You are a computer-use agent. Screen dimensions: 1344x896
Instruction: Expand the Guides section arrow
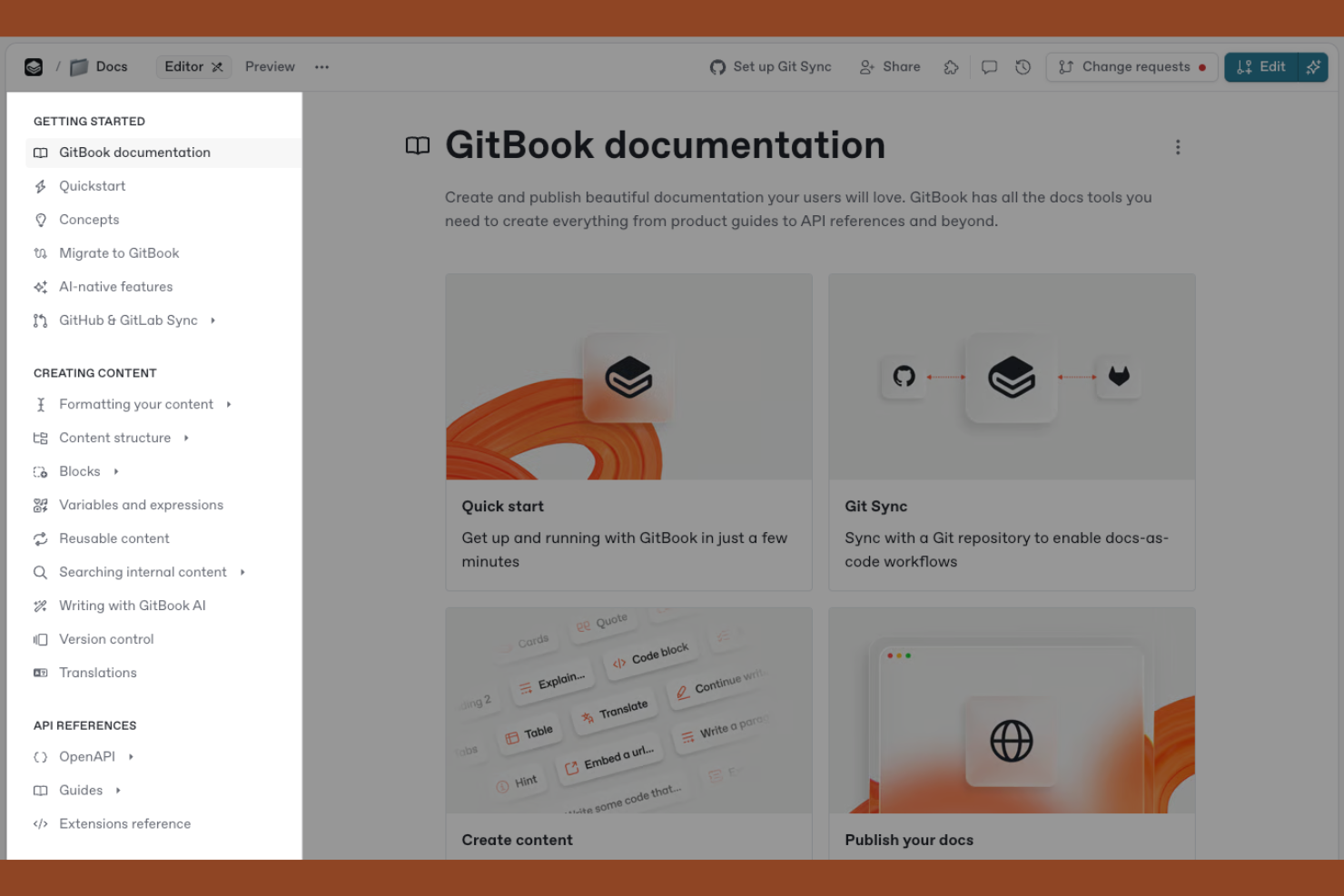(118, 791)
